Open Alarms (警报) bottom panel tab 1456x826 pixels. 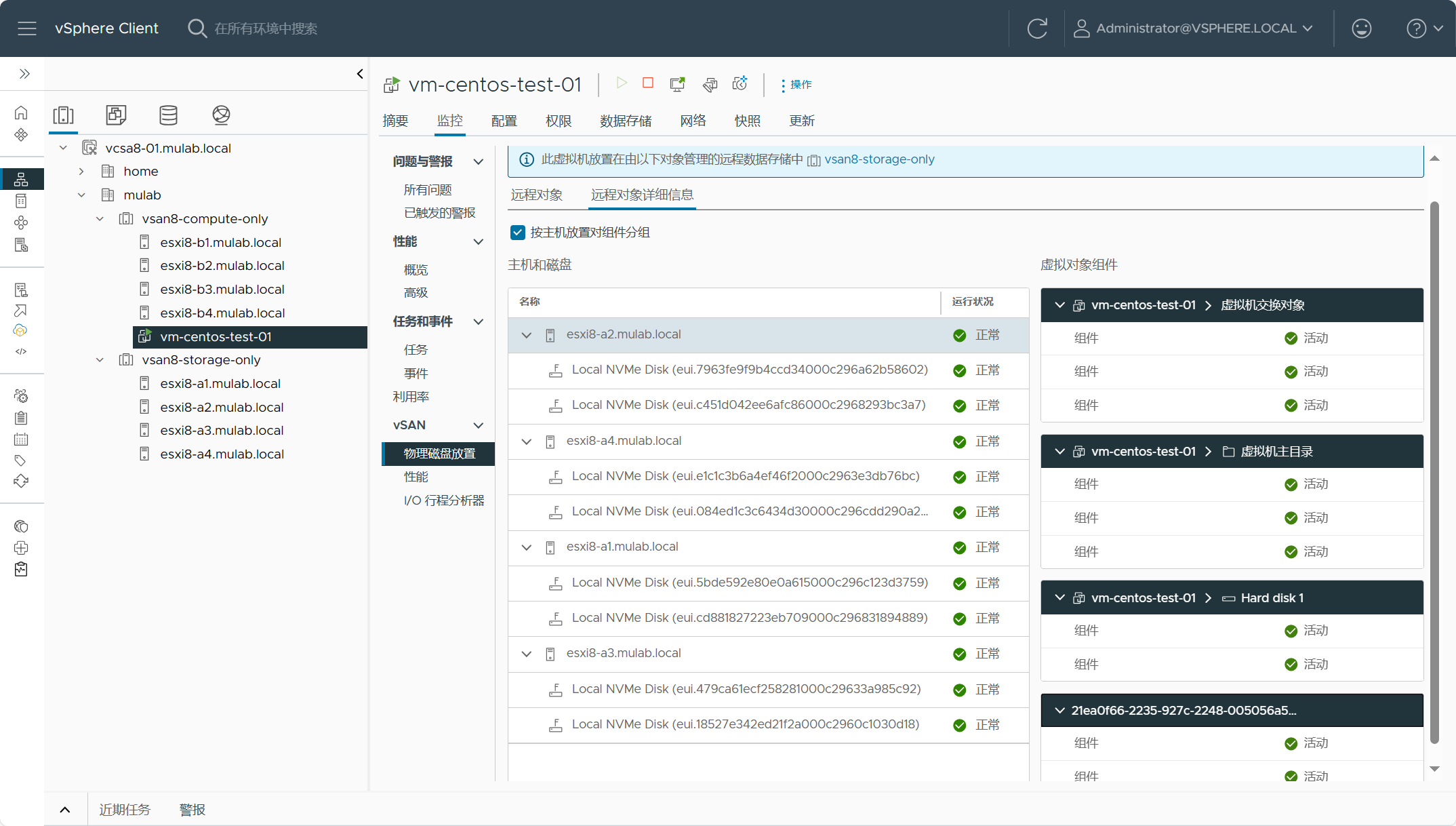pos(192,810)
